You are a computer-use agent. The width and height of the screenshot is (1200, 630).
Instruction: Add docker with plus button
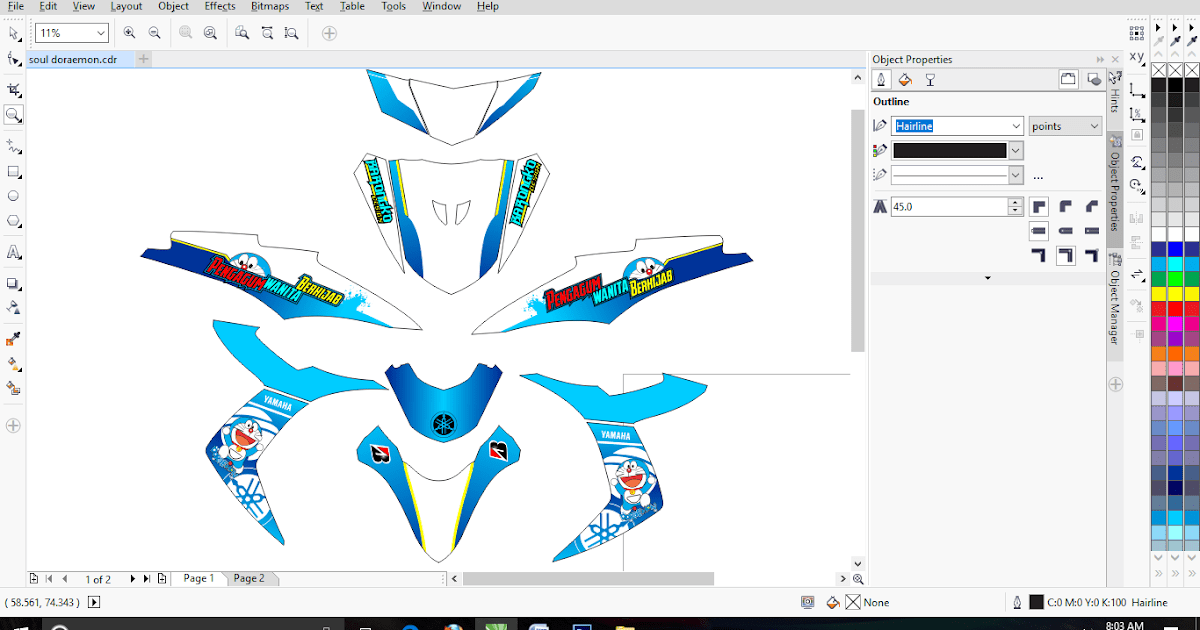[x=1116, y=384]
